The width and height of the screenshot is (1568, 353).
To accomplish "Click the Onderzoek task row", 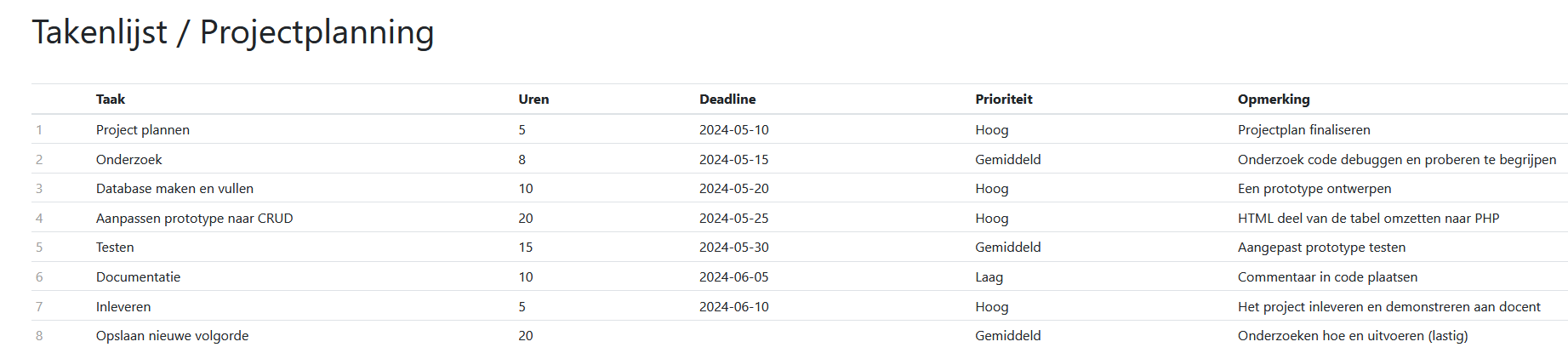I will pyautogui.click(x=800, y=159).
